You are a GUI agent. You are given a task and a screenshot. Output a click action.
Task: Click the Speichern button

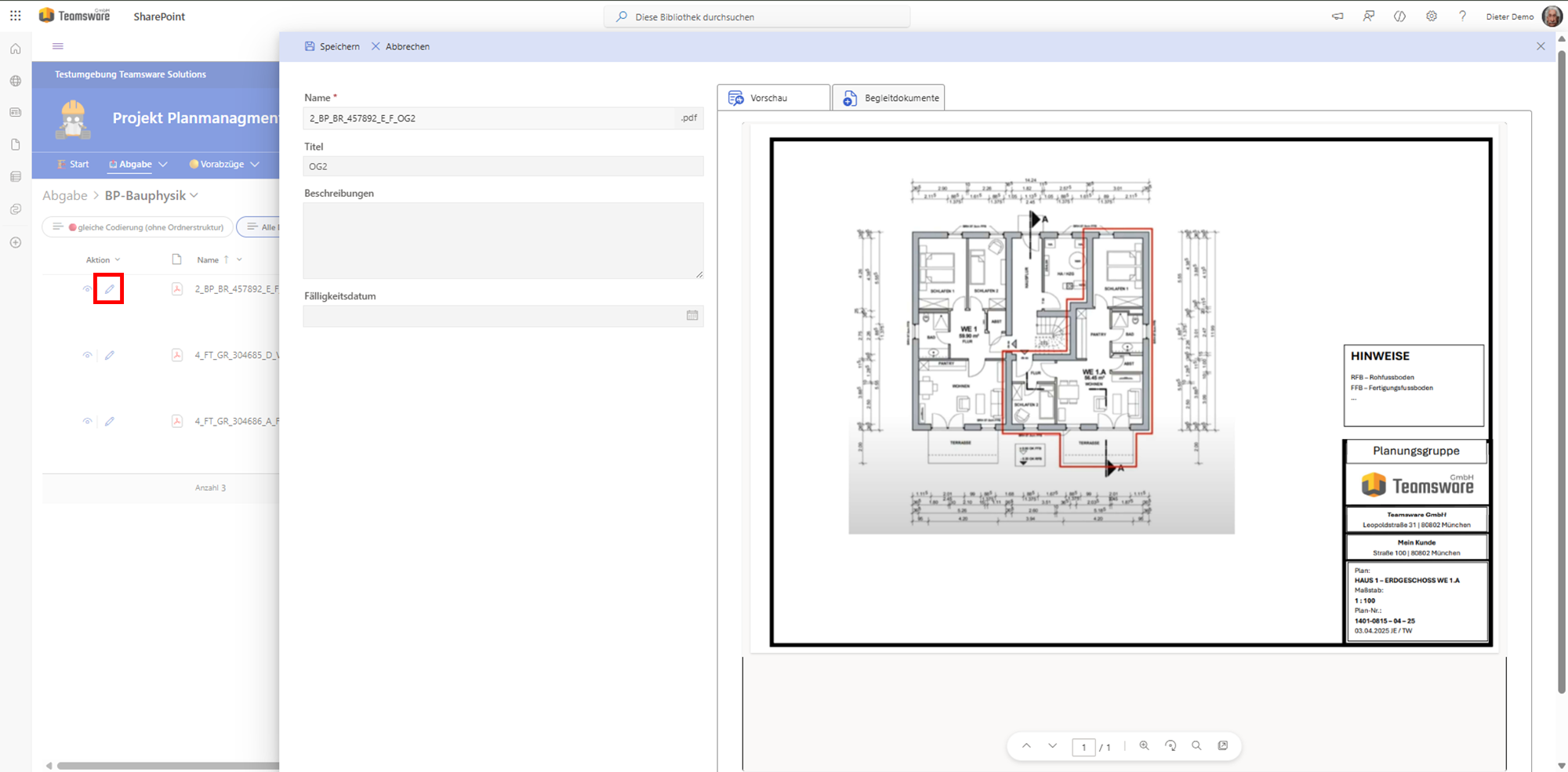click(x=332, y=47)
